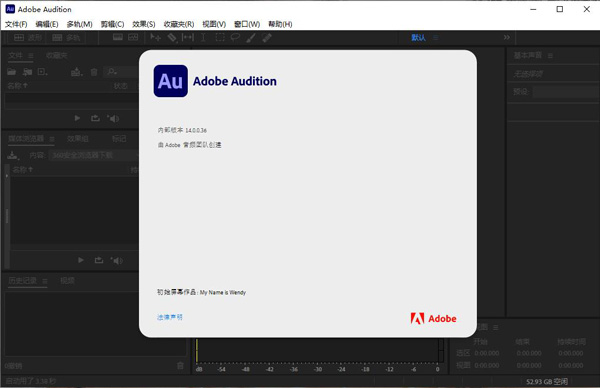Toggle auto-play speaker in Media Browser
This screenshot has height=388, width=600.
(117, 261)
